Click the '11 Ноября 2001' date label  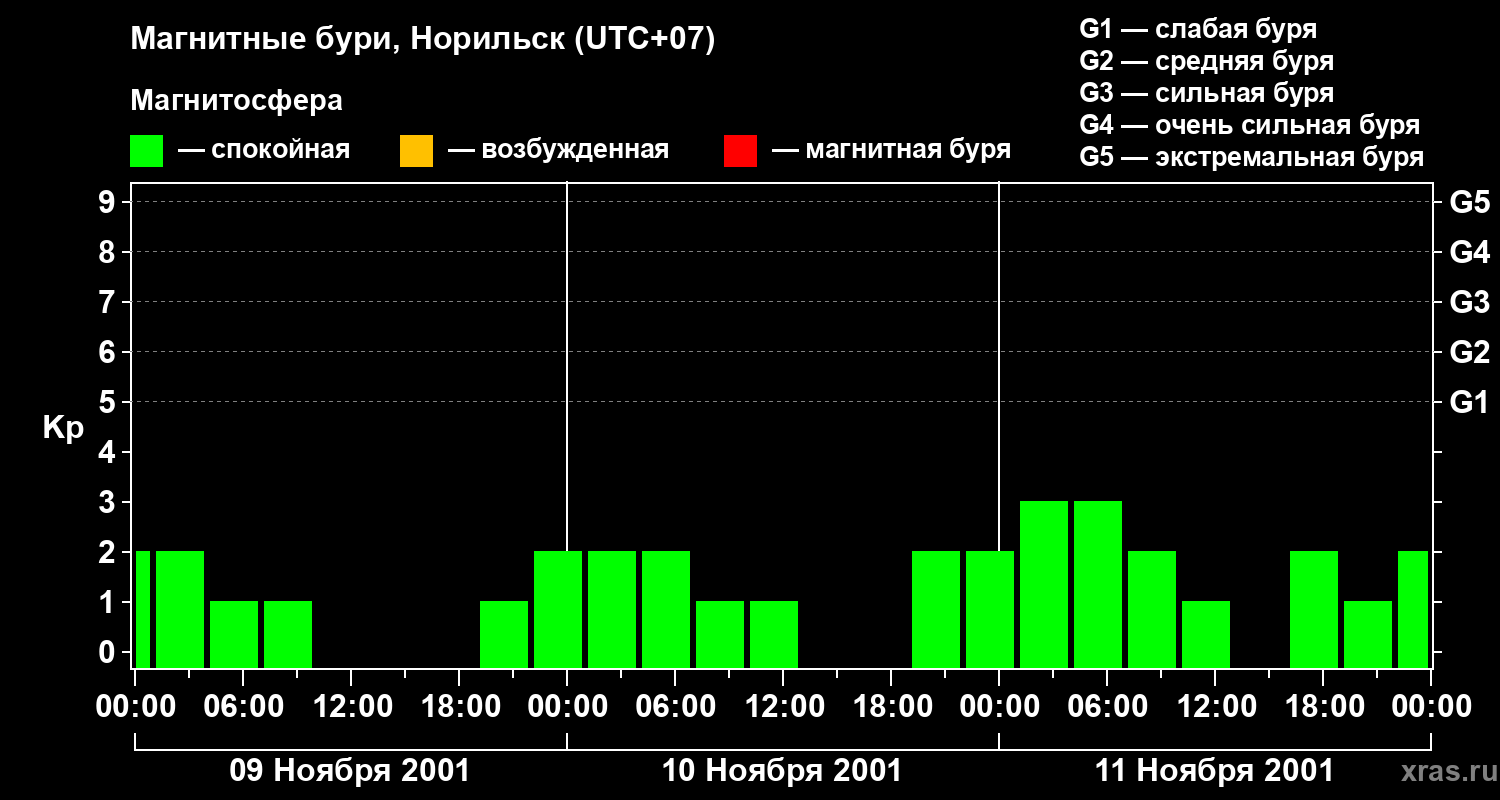coord(1214,771)
